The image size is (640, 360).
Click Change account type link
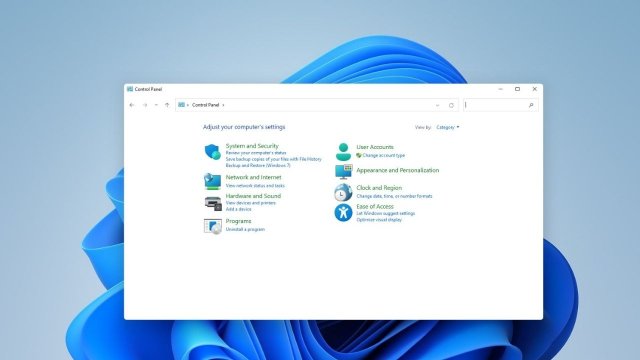[384, 156]
